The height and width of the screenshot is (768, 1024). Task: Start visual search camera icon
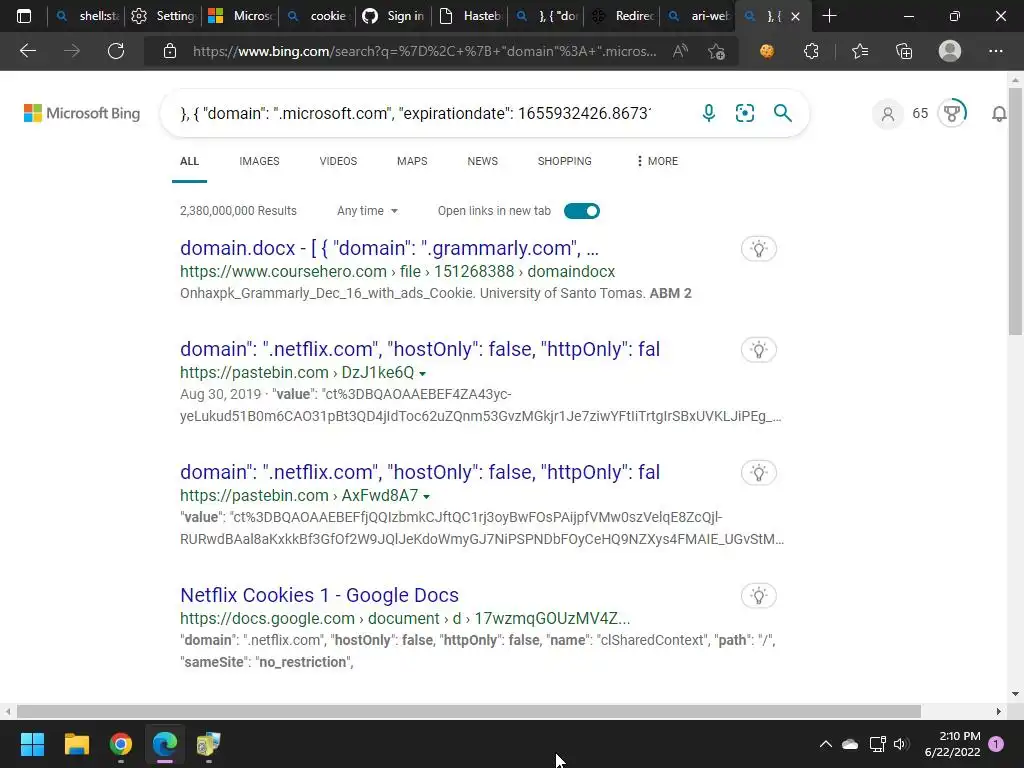click(744, 113)
